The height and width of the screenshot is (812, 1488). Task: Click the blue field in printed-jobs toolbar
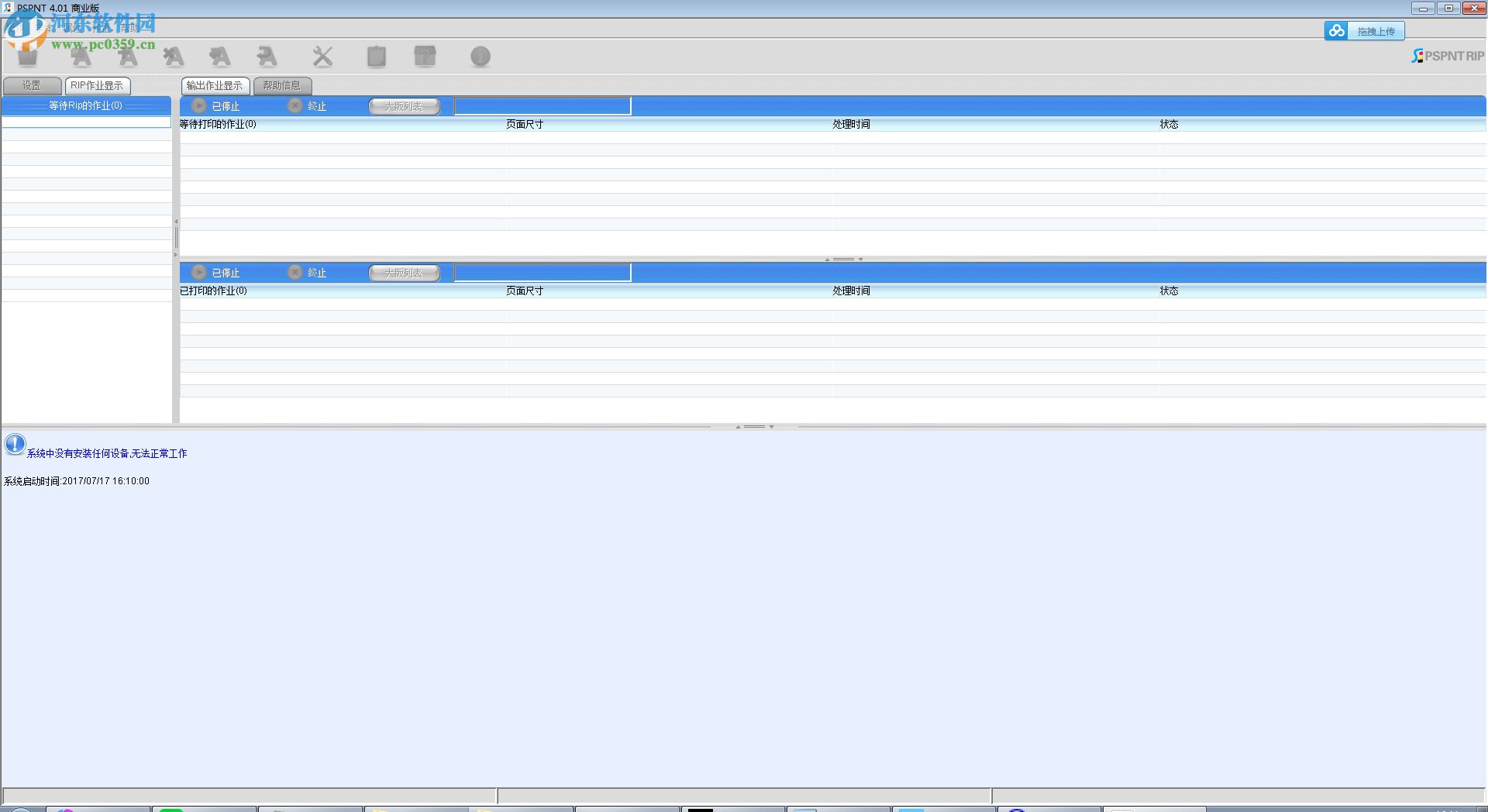542,273
